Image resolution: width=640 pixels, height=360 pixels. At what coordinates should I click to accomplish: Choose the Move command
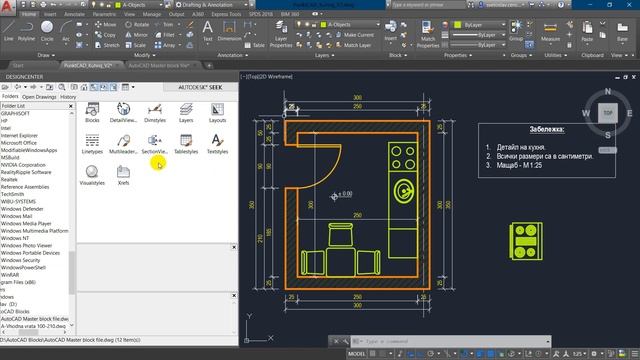(x=105, y=24)
